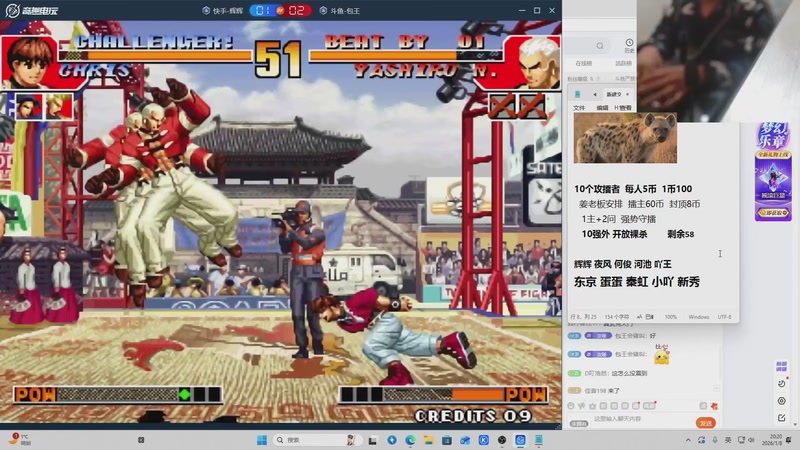Viewport: 800px width, 450px height.
Task: Click the 梦幻乐章 promo banner
Action: coord(773,136)
